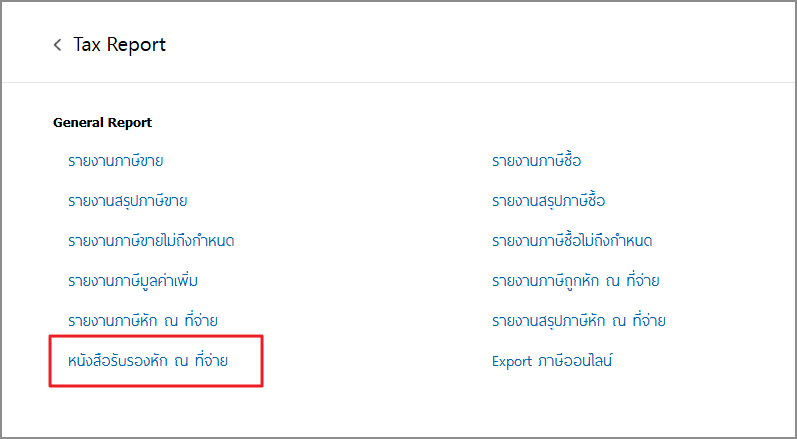Click the General Report section heading
This screenshot has width=797, height=439.
pyautogui.click(x=102, y=123)
